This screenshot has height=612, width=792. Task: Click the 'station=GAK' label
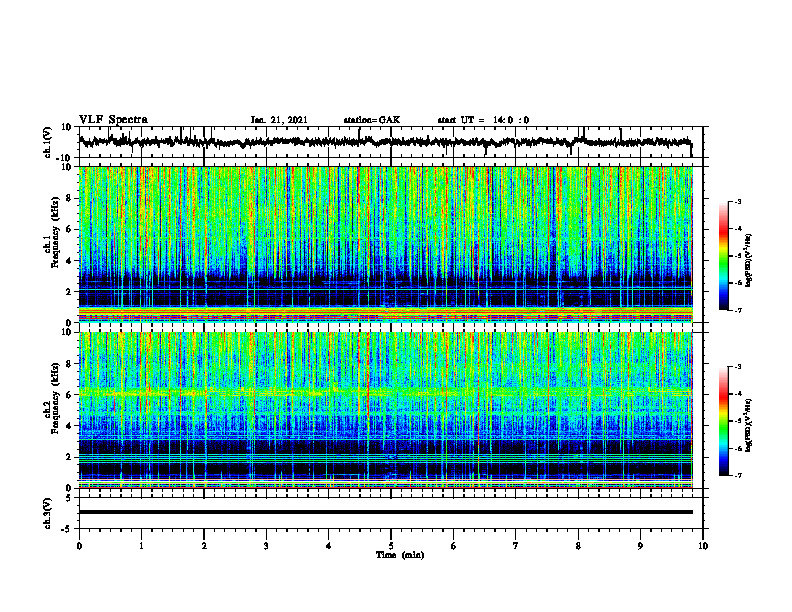point(372,120)
